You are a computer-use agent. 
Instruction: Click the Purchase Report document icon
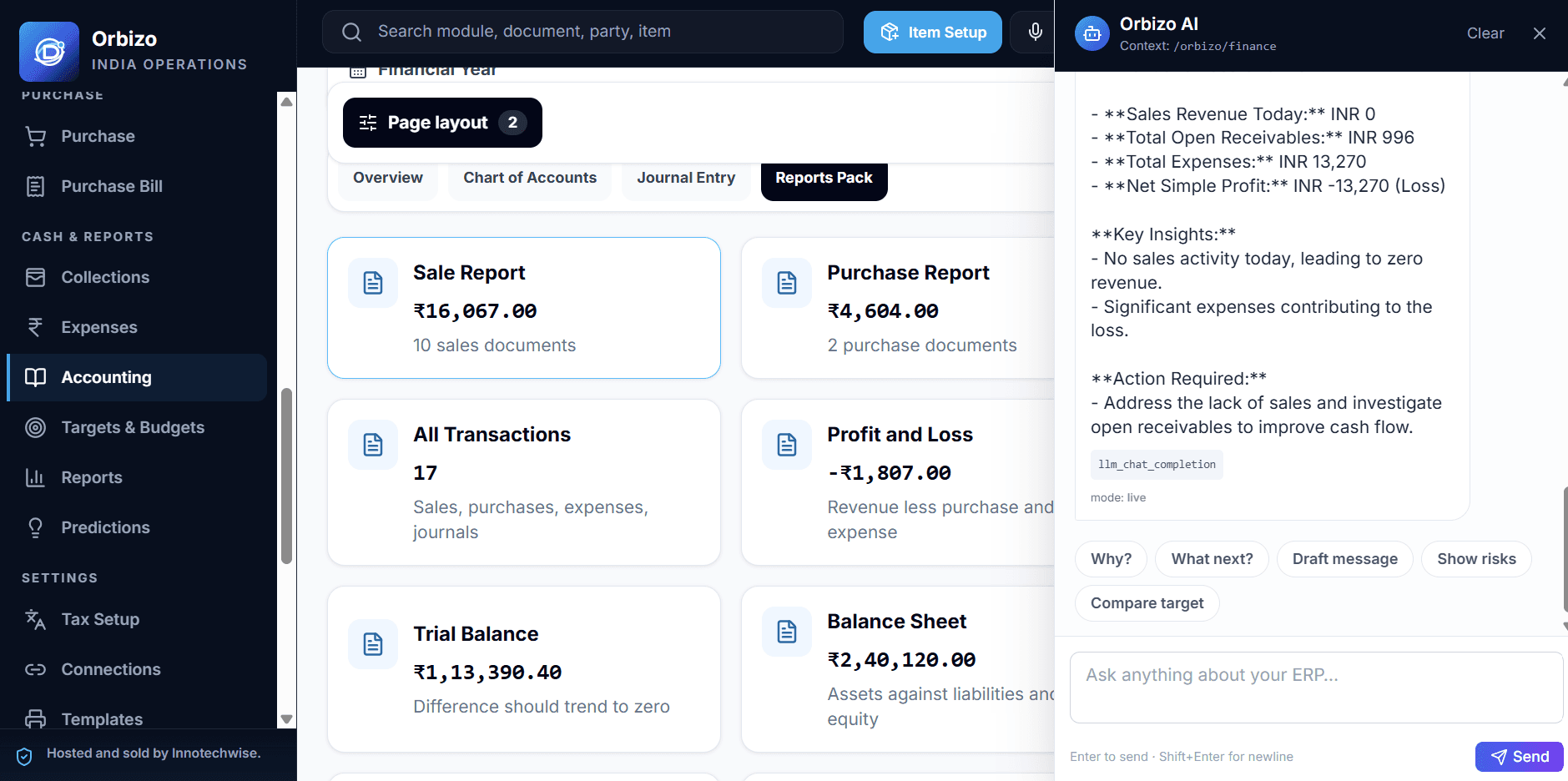[787, 283]
